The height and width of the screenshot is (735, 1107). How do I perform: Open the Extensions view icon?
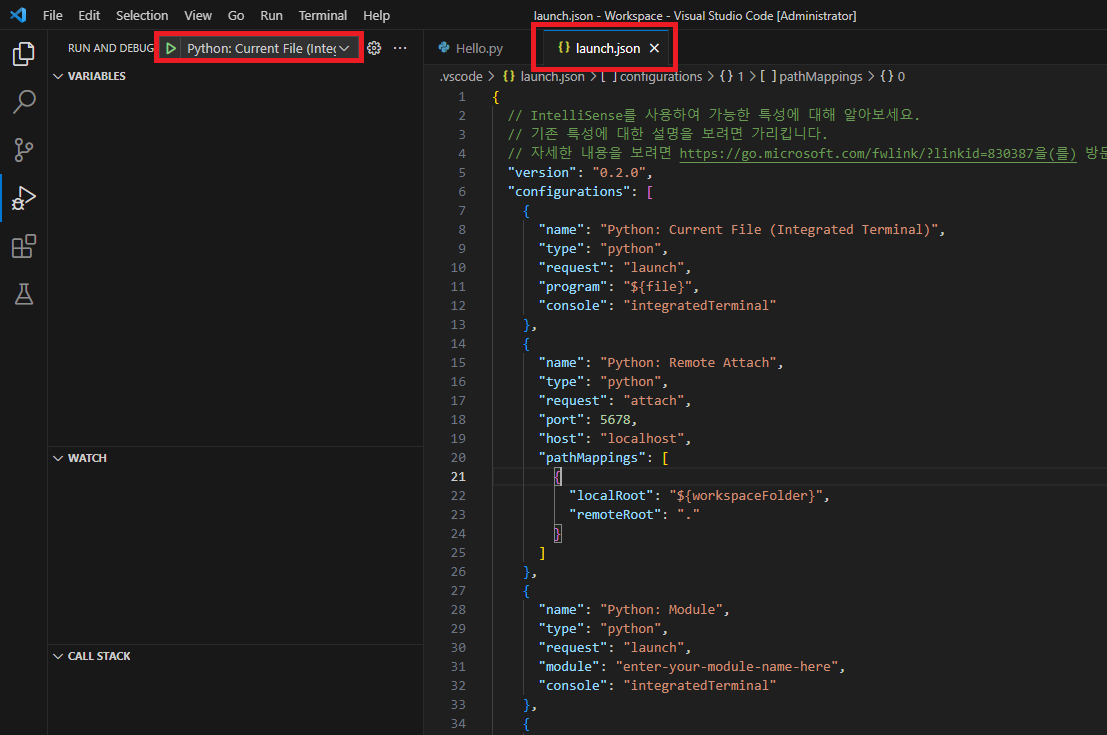(23, 246)
